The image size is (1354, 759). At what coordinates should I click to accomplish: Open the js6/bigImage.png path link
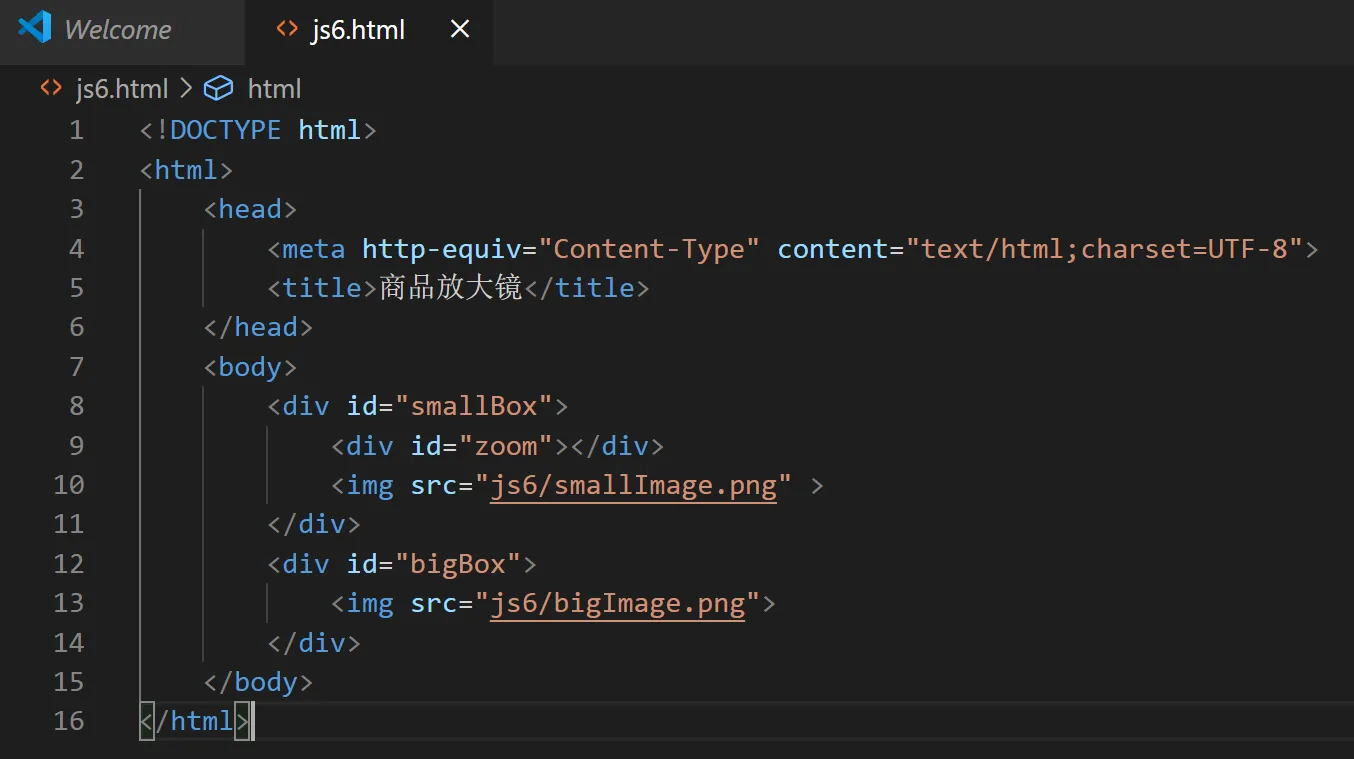(x=617, y=604)
